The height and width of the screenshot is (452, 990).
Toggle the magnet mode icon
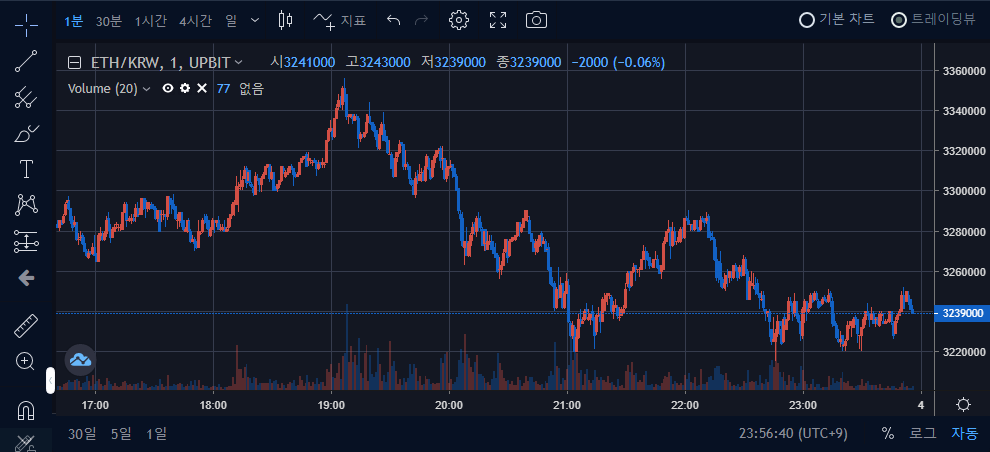pyautogui.click(x=26, y=411)
